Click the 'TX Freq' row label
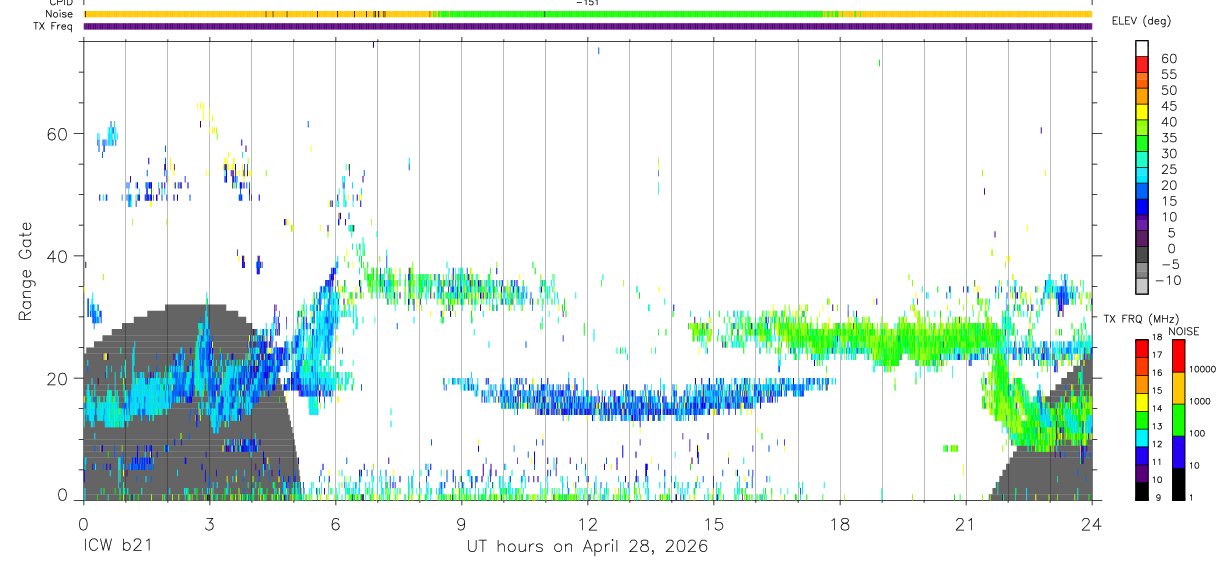 pyautogui.click(x=54, y=26)
